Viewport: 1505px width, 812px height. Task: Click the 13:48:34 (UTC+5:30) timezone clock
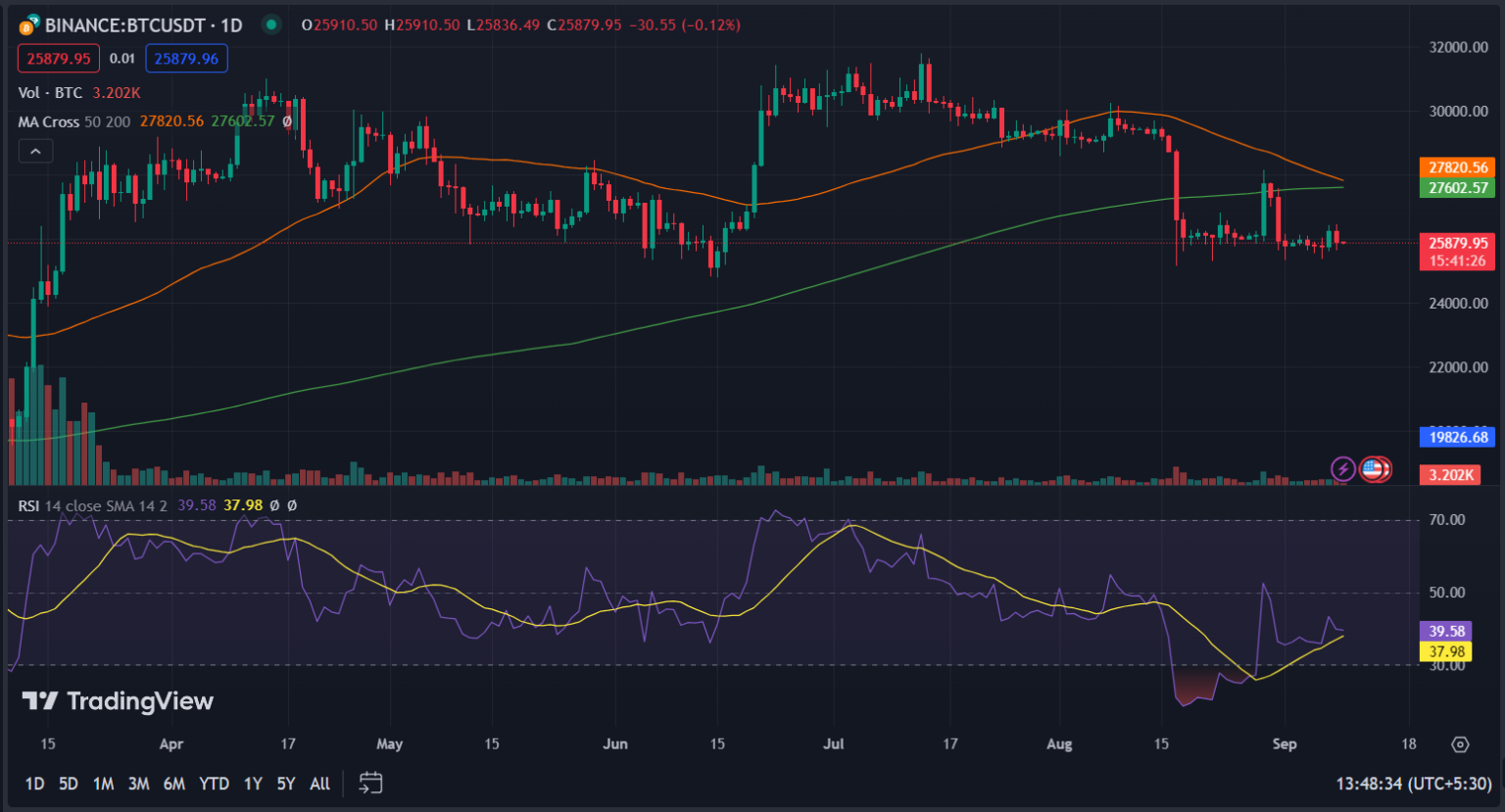click(x=1414, y=784)
